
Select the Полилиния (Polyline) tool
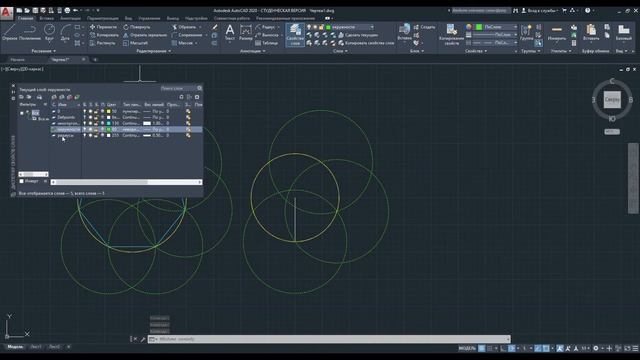(x=29, y=32)
